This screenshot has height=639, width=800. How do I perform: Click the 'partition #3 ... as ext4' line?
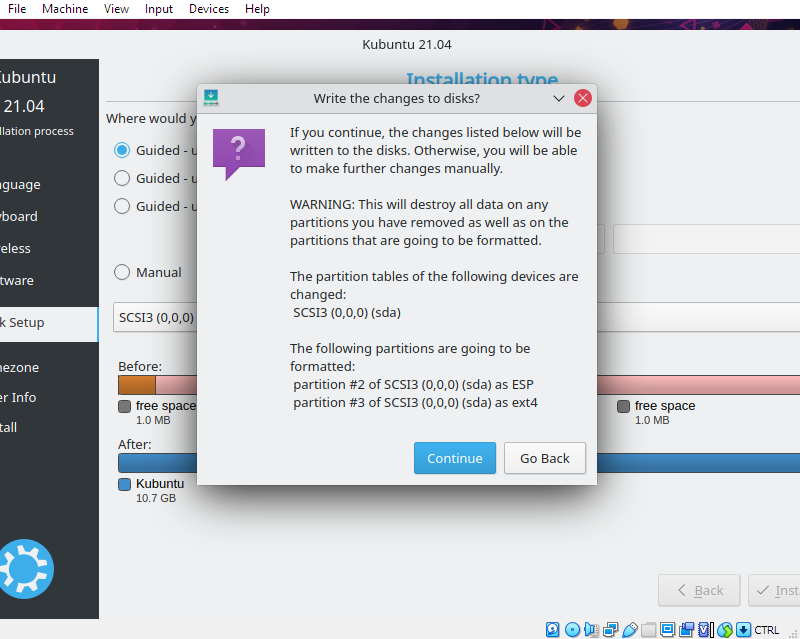pos(415,402)
